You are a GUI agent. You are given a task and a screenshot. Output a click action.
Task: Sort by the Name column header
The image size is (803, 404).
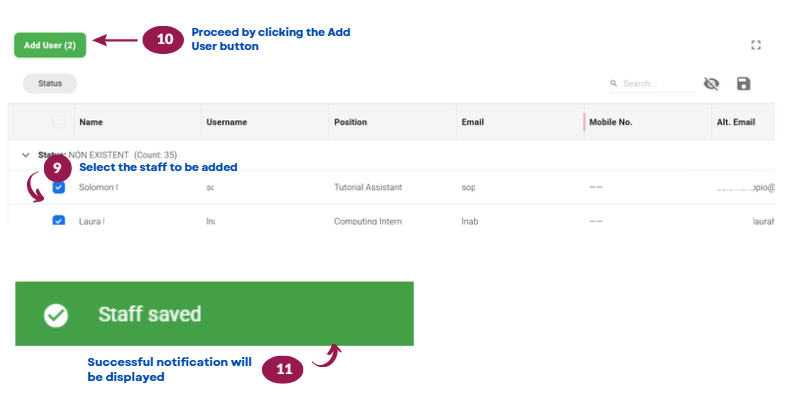[x=91, y=122]
